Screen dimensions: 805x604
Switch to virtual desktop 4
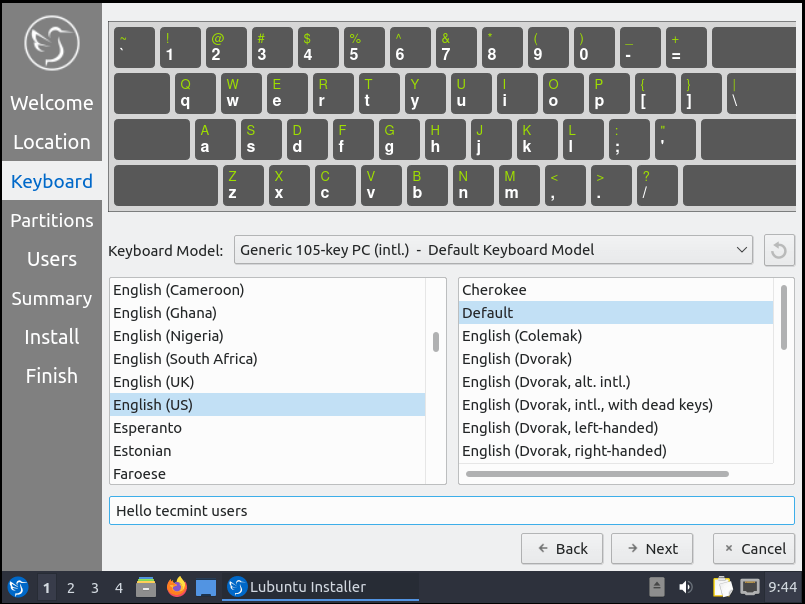(119, 588)
